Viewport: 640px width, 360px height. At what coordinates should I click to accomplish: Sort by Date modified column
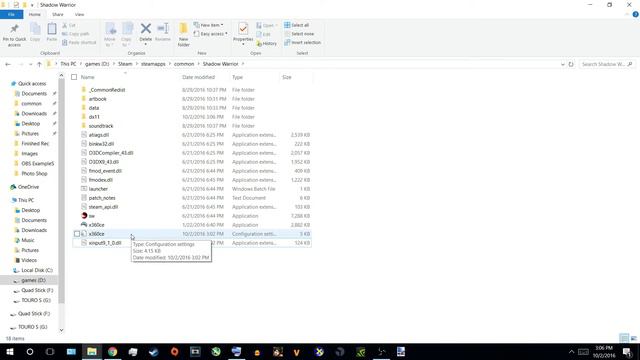point(198,77)
